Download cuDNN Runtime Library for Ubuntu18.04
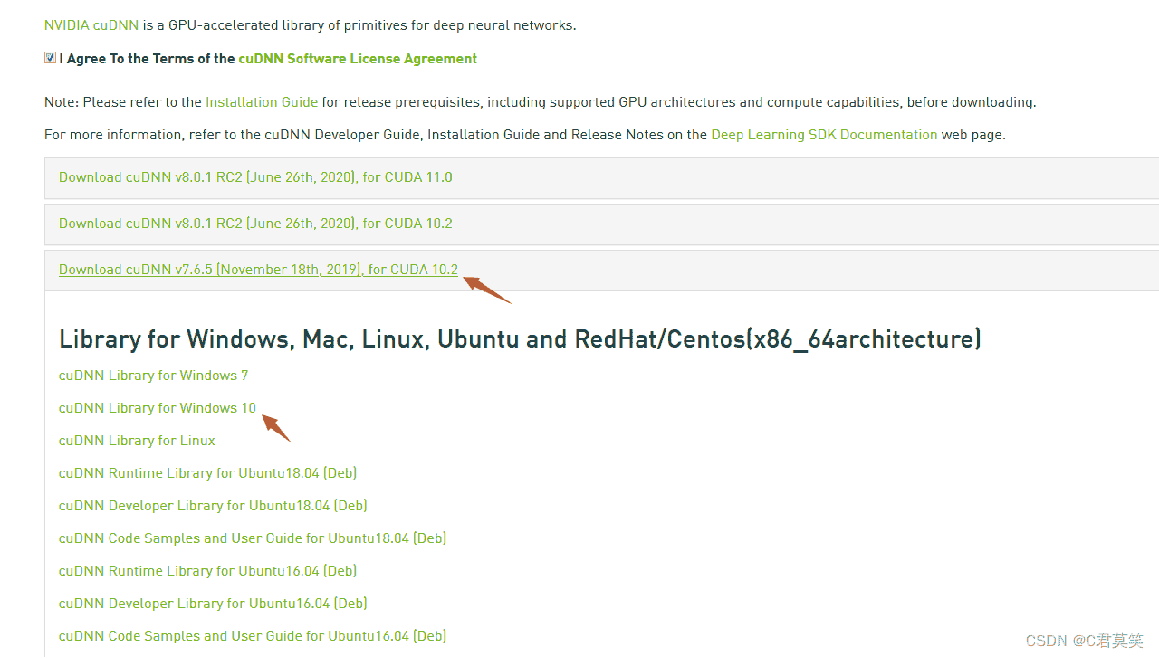The image size is (1159, 658). coord(208,473)
